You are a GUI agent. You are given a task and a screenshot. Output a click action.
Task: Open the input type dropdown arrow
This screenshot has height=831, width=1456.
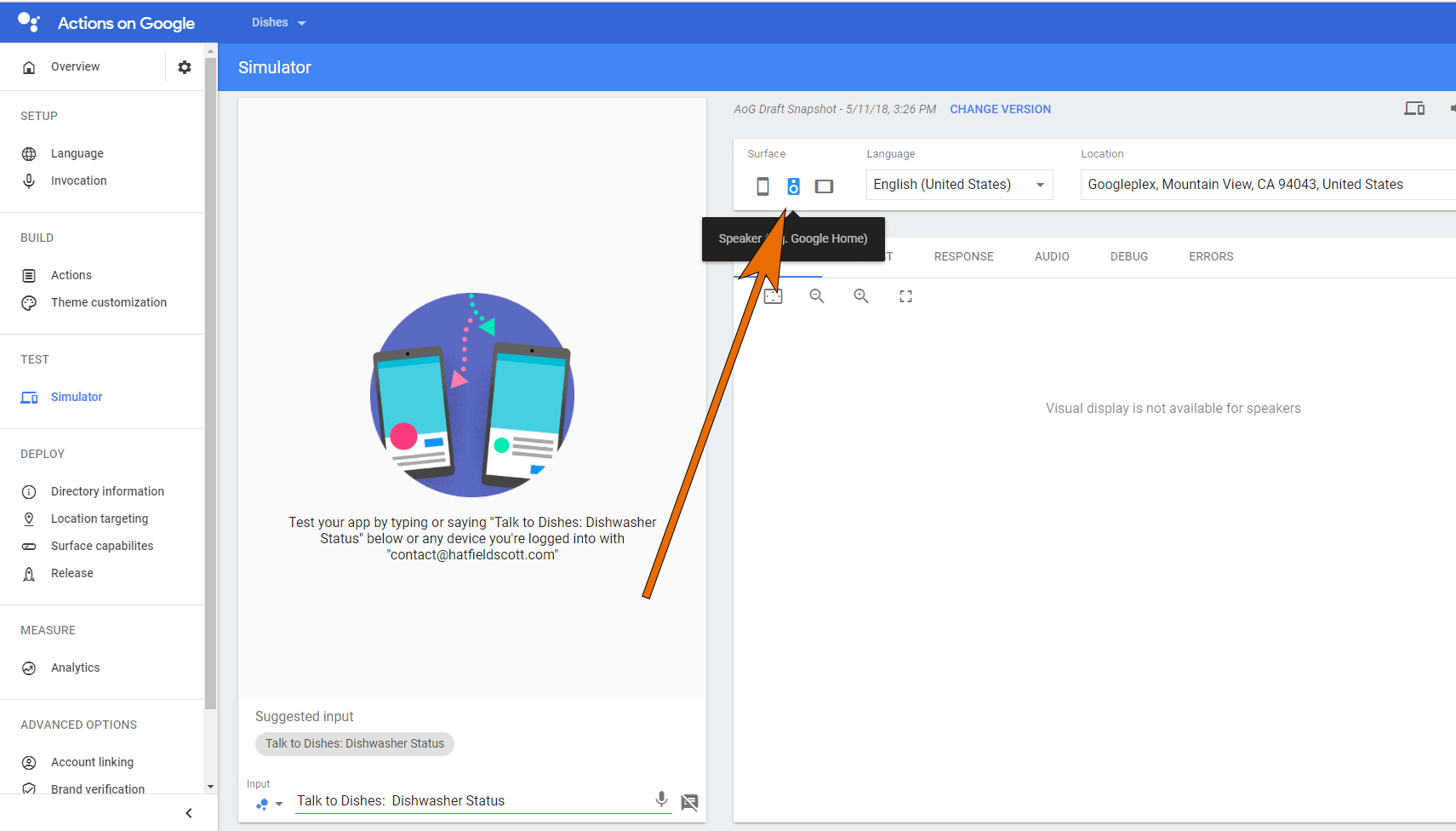point(279,804)
